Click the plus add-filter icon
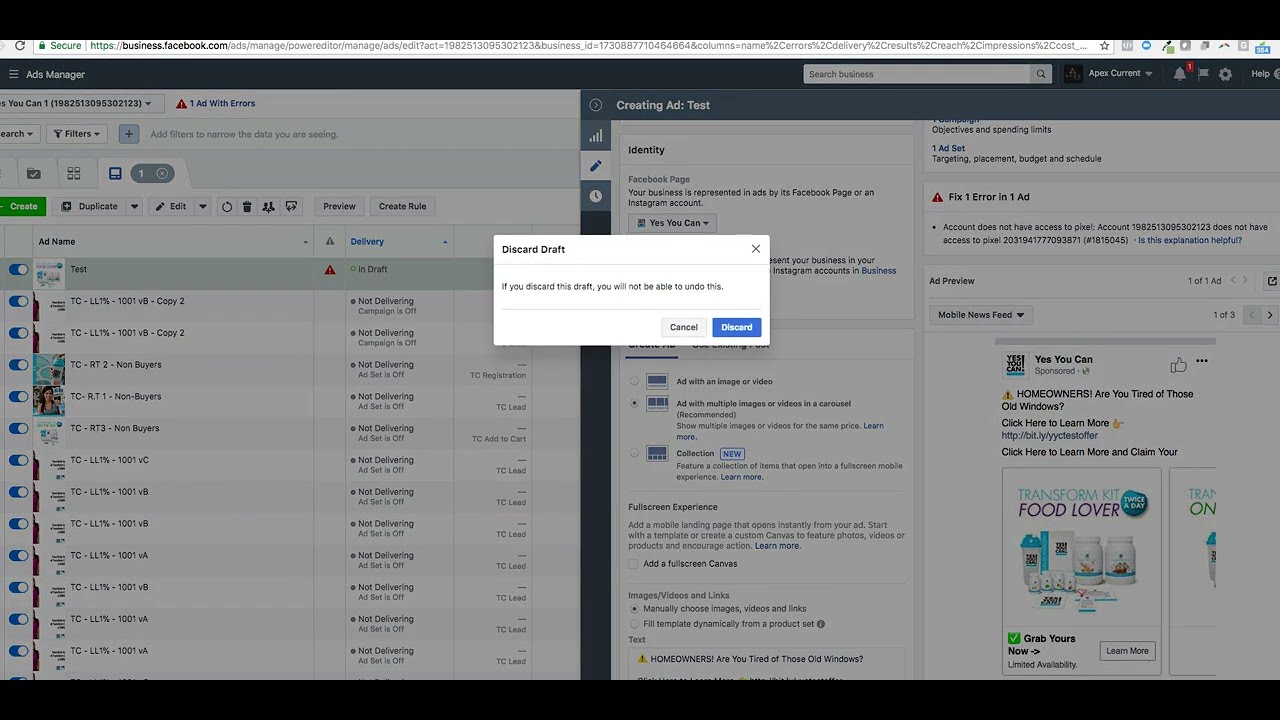The image size is (1280, 720). pos(129,133)
